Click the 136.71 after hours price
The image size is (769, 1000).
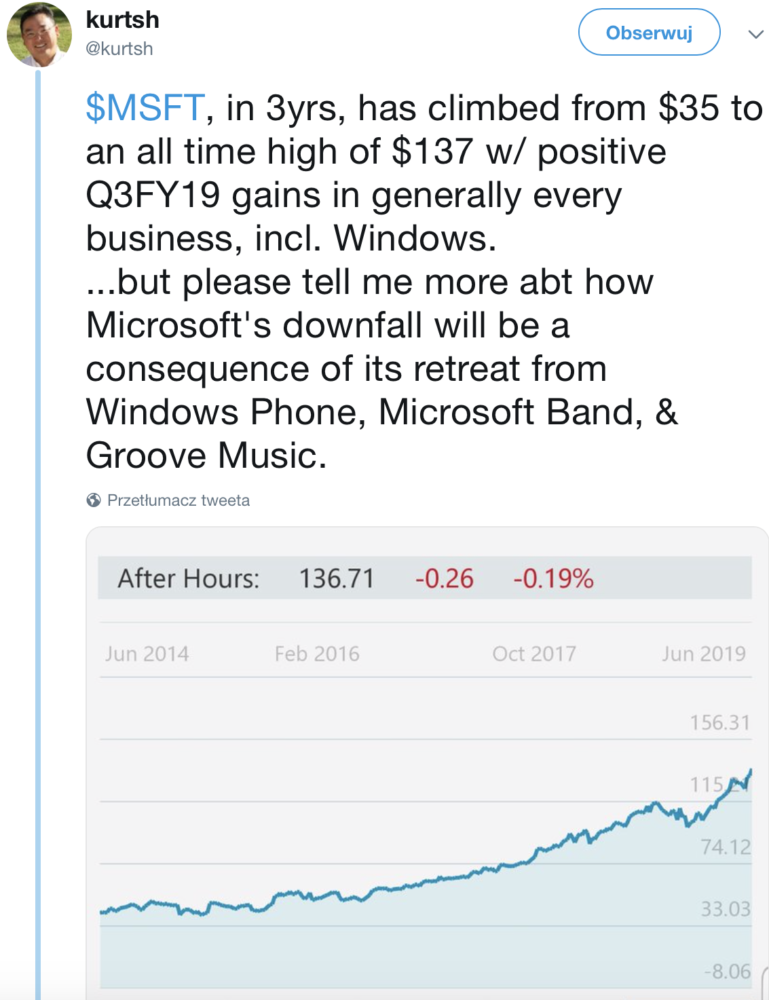tap(337, 578)
